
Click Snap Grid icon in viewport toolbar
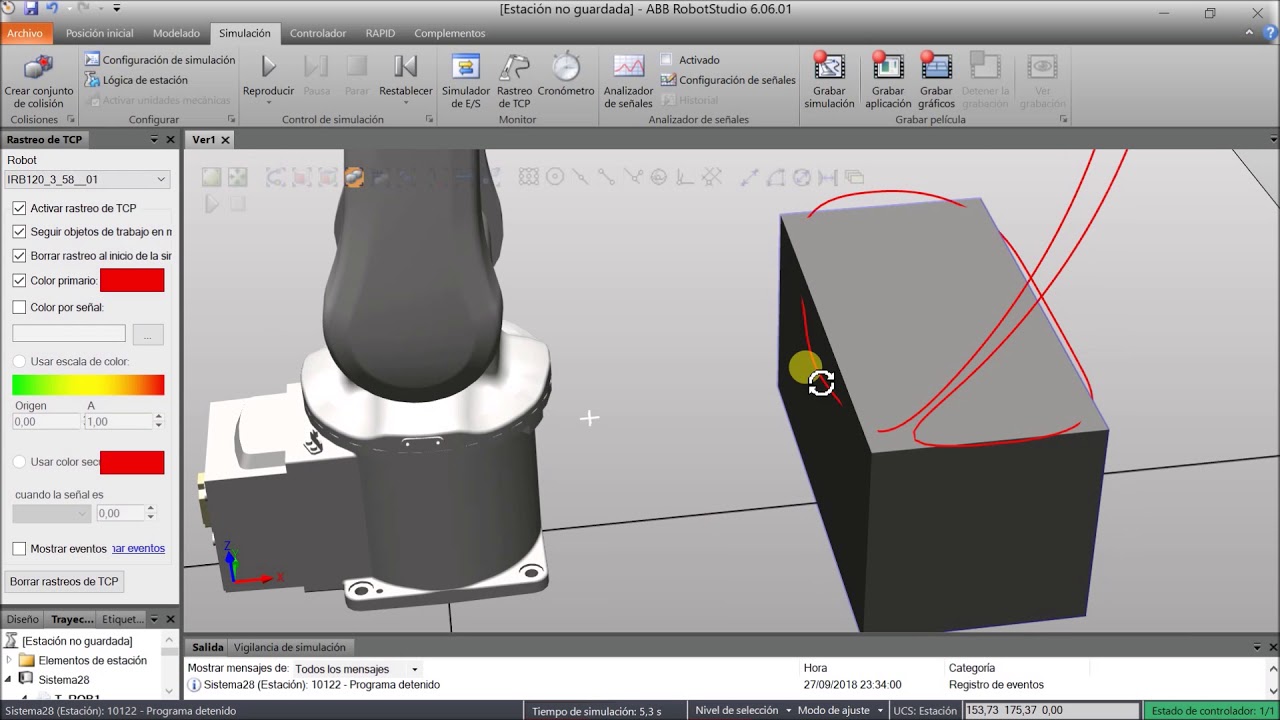coord(529,177)
